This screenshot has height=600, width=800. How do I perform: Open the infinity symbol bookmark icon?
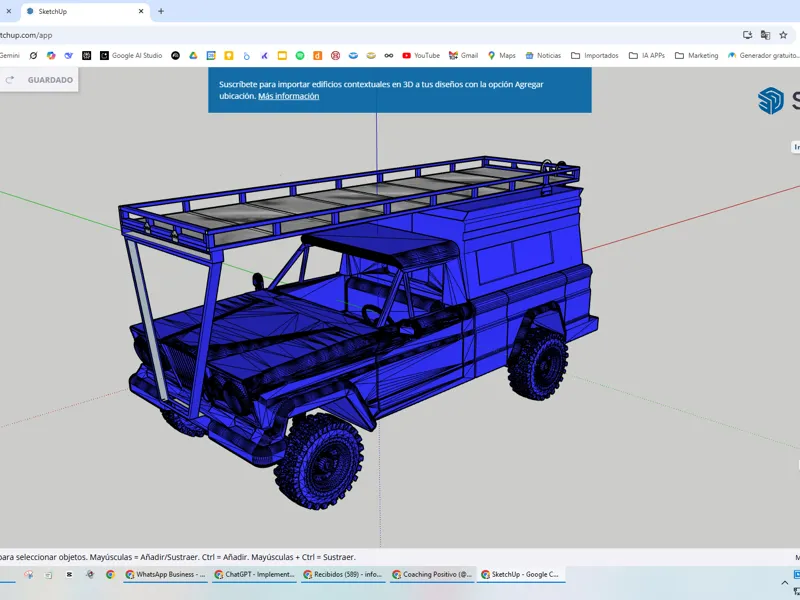389,56
